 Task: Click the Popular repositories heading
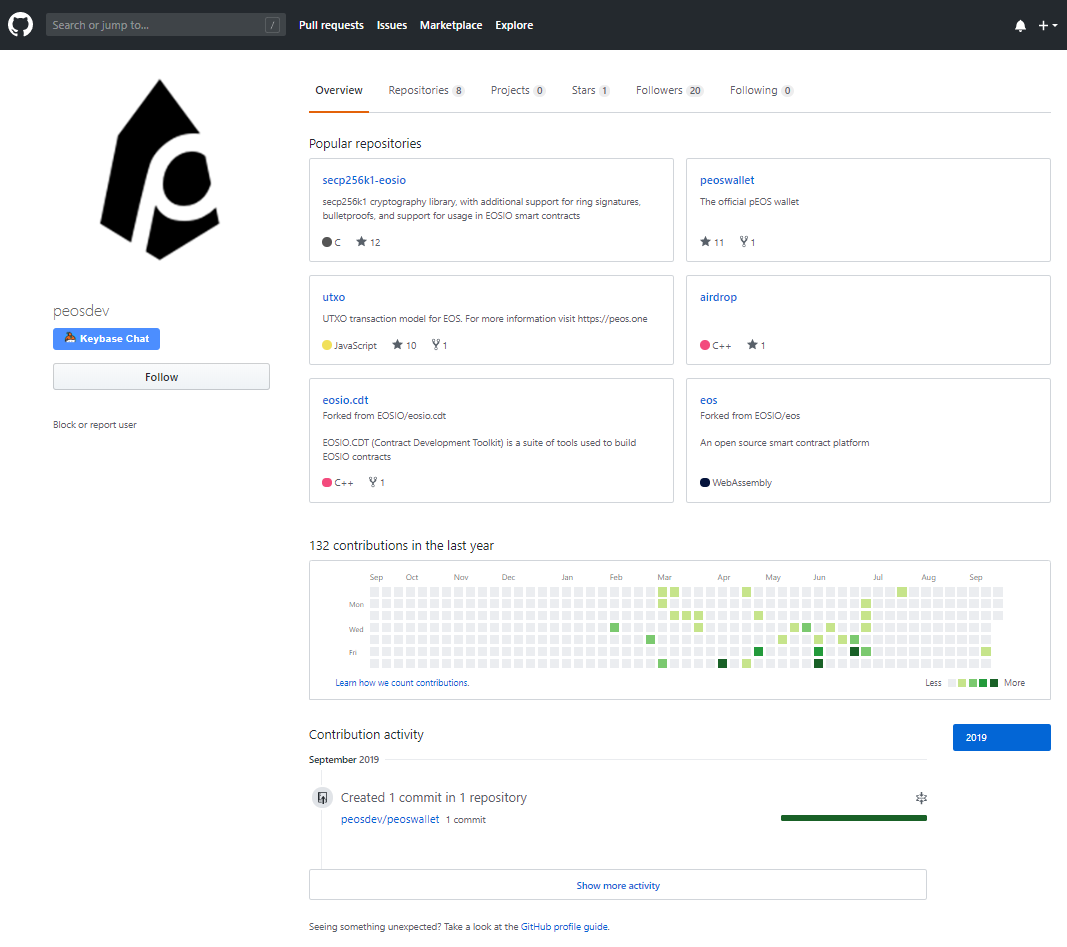tap(365, 144)
